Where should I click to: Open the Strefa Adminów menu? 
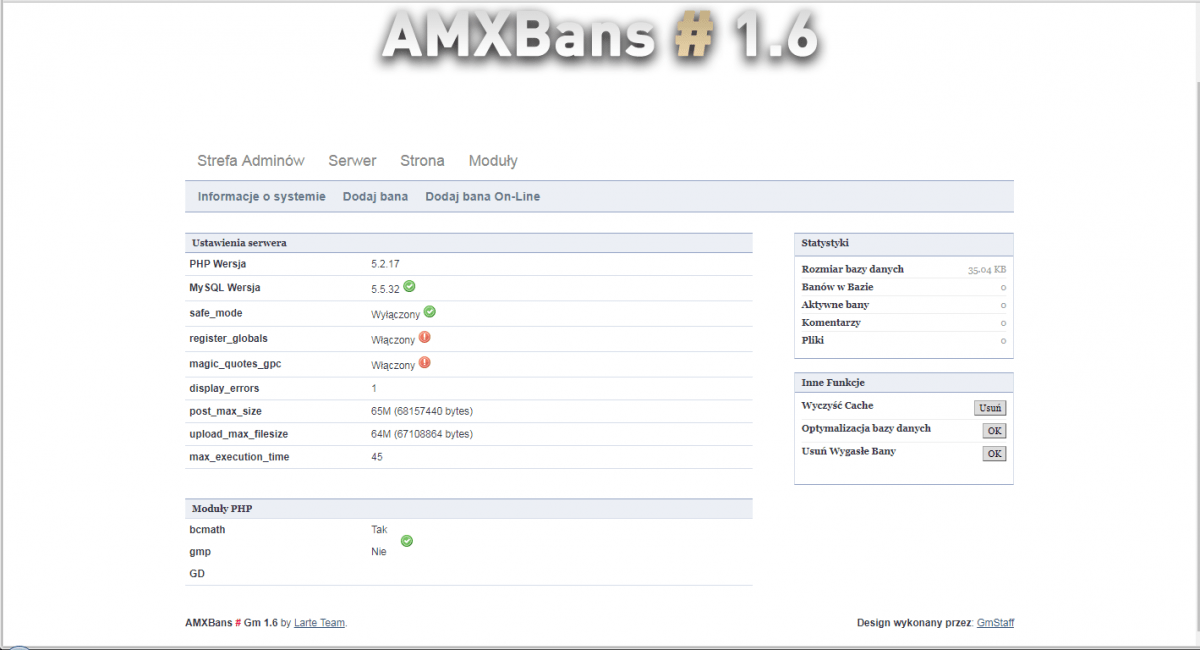click(251, 161)
